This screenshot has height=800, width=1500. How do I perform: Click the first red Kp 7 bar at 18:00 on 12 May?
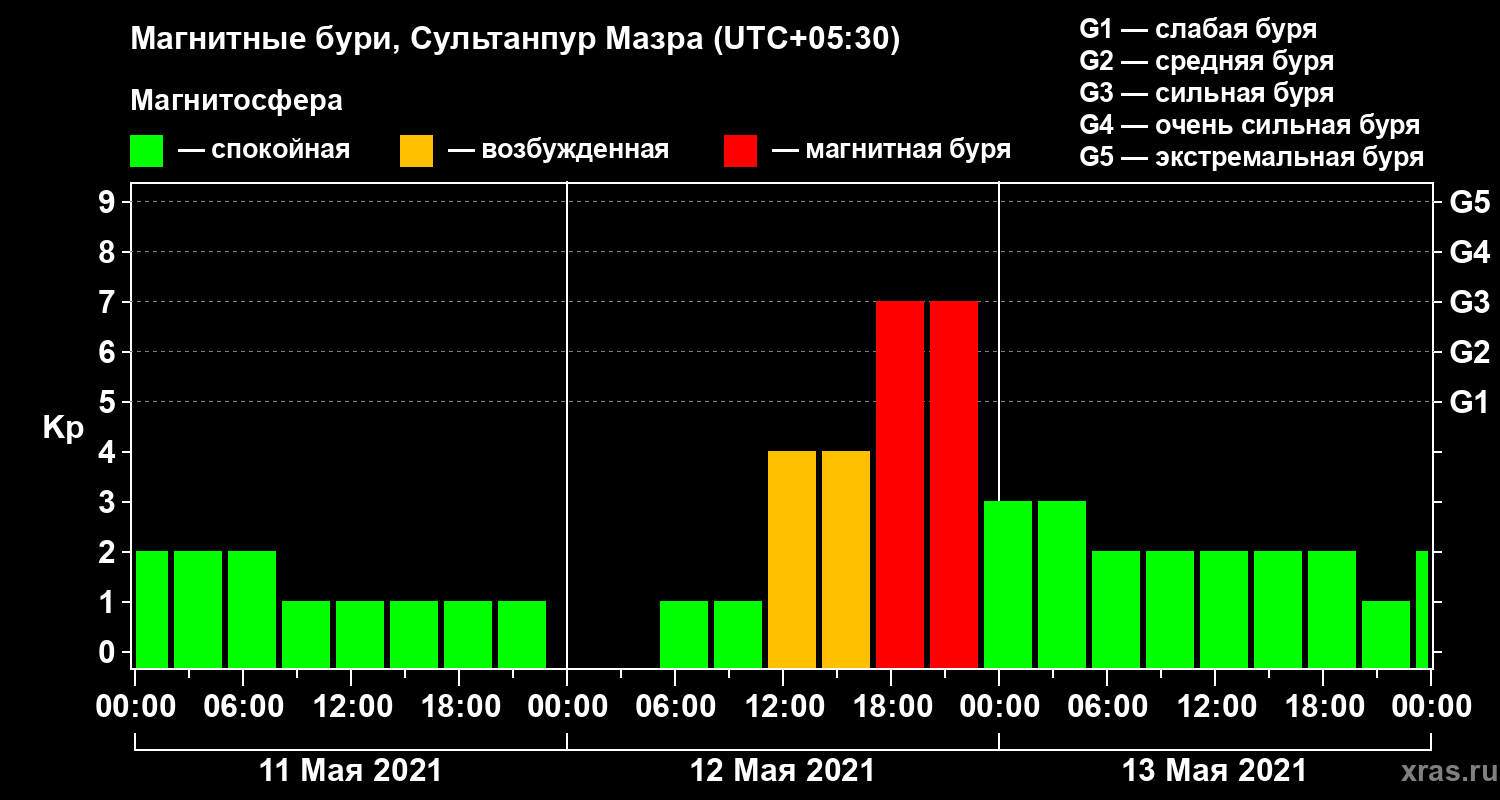(900, 484)
